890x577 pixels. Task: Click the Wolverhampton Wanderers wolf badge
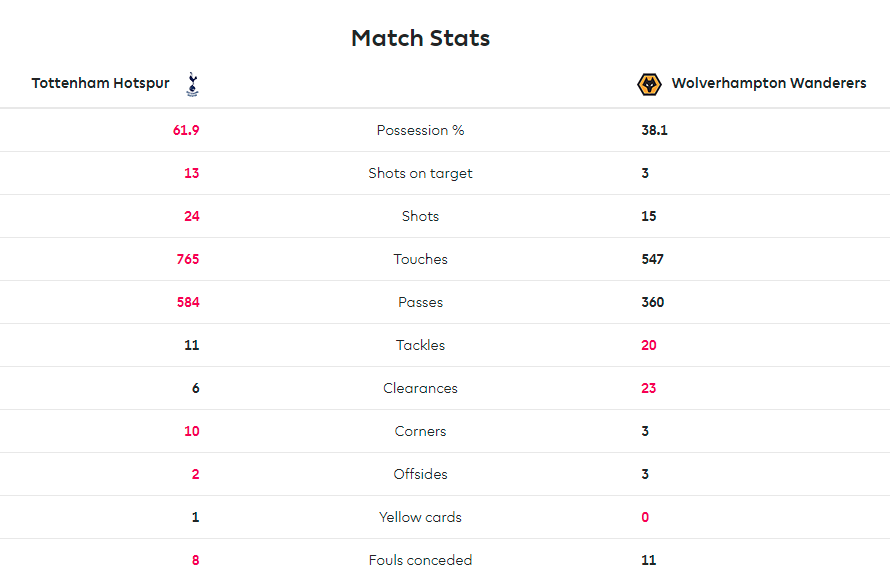649,85
